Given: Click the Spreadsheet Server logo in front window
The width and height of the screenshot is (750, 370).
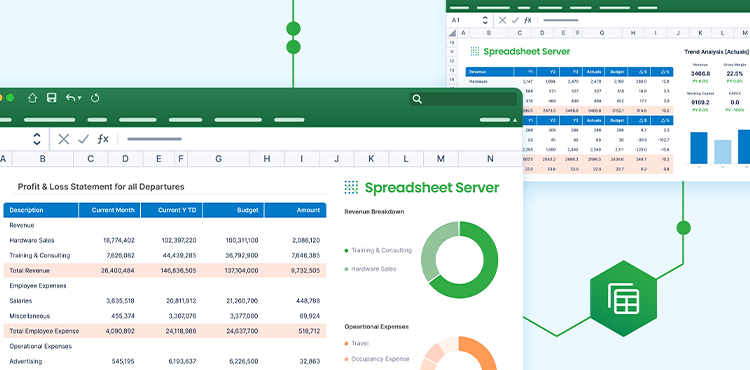Looking at the screenshot, I should tap(421, 187).
